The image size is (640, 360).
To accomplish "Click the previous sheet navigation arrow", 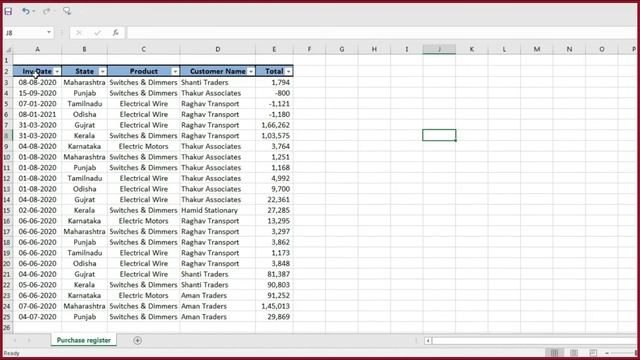I will (15, 340).
